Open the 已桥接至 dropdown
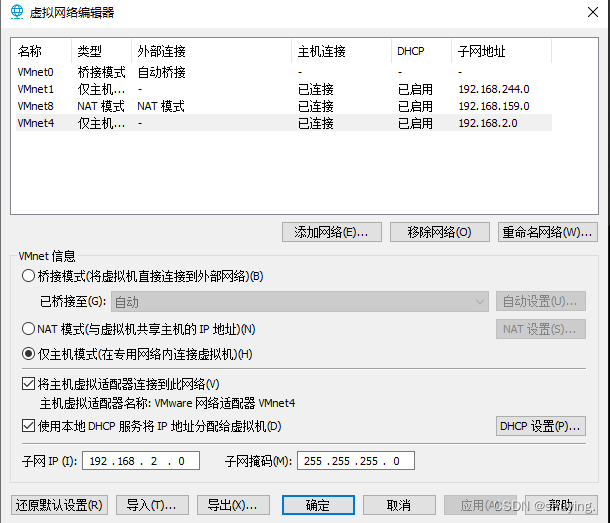The width and height of the screenshot is (610, 523). click(300, 302)
